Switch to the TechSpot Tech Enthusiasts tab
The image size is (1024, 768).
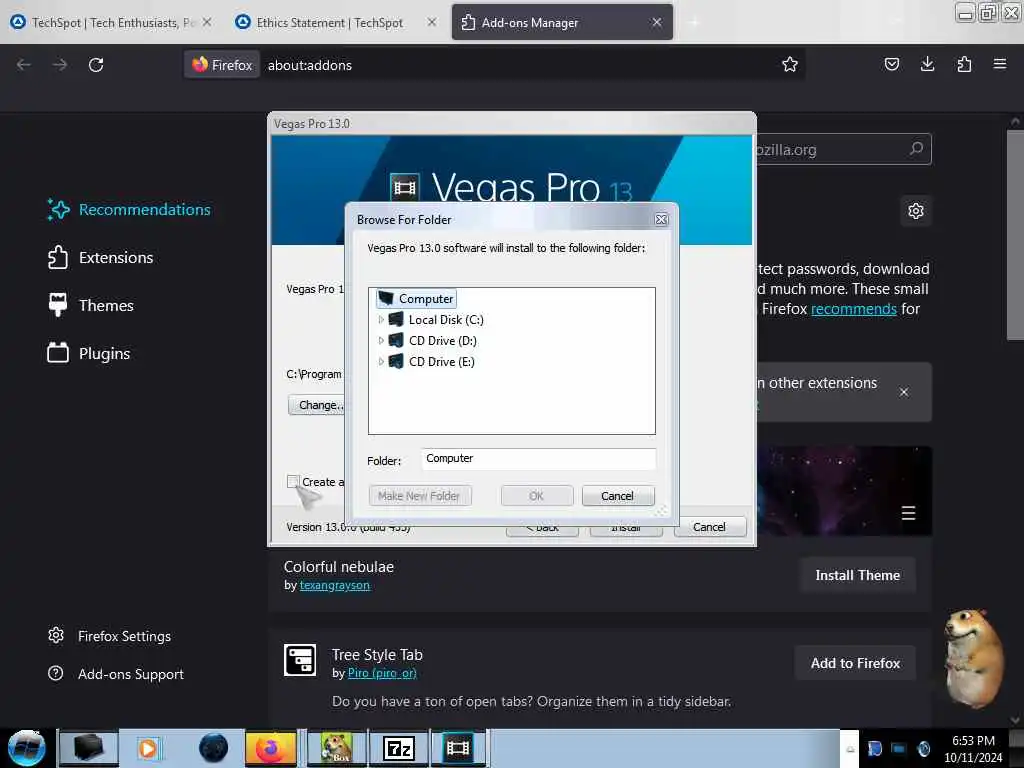pos(111,22)
